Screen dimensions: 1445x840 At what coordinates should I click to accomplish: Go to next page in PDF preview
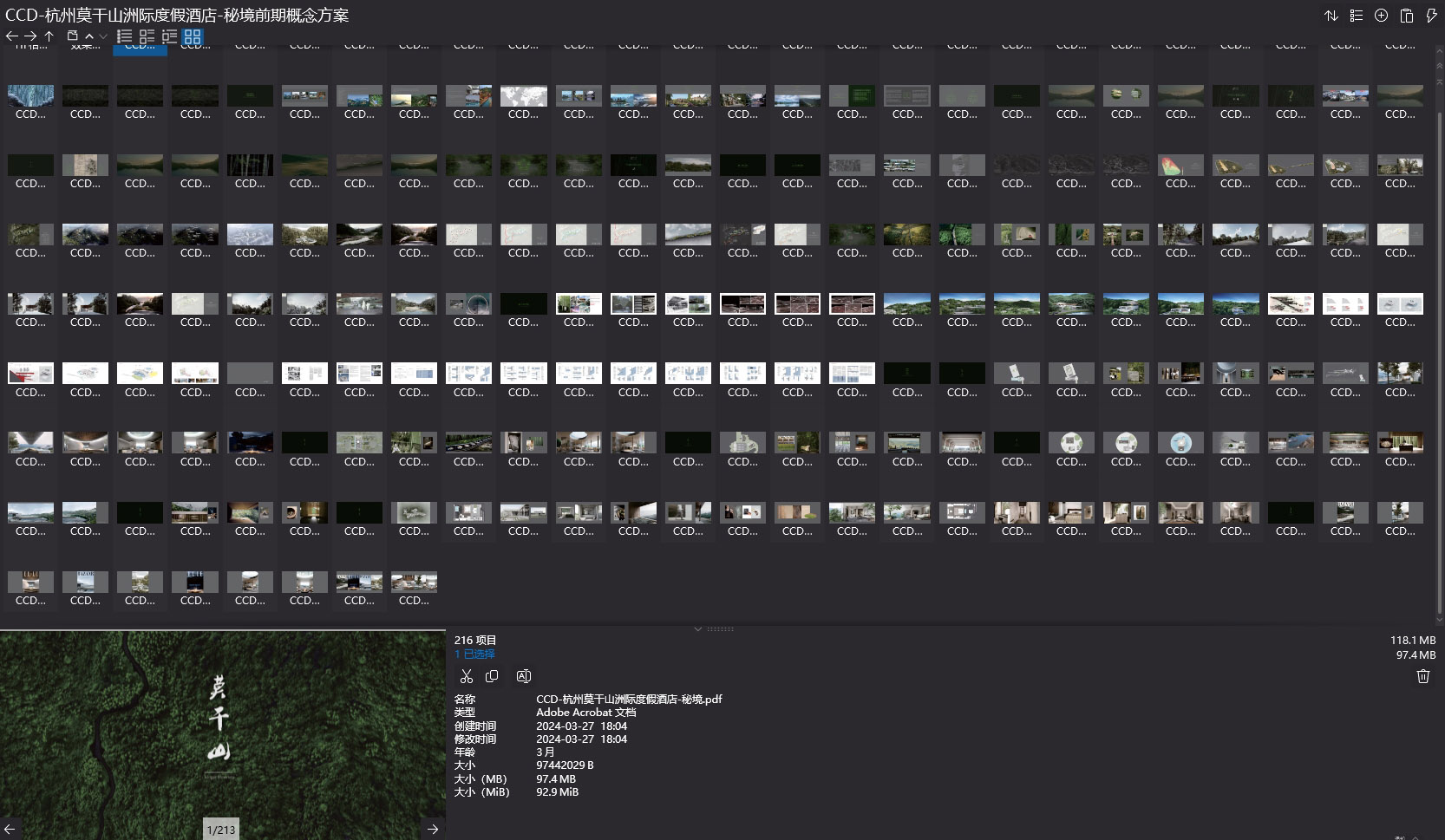tap(432, 830)
